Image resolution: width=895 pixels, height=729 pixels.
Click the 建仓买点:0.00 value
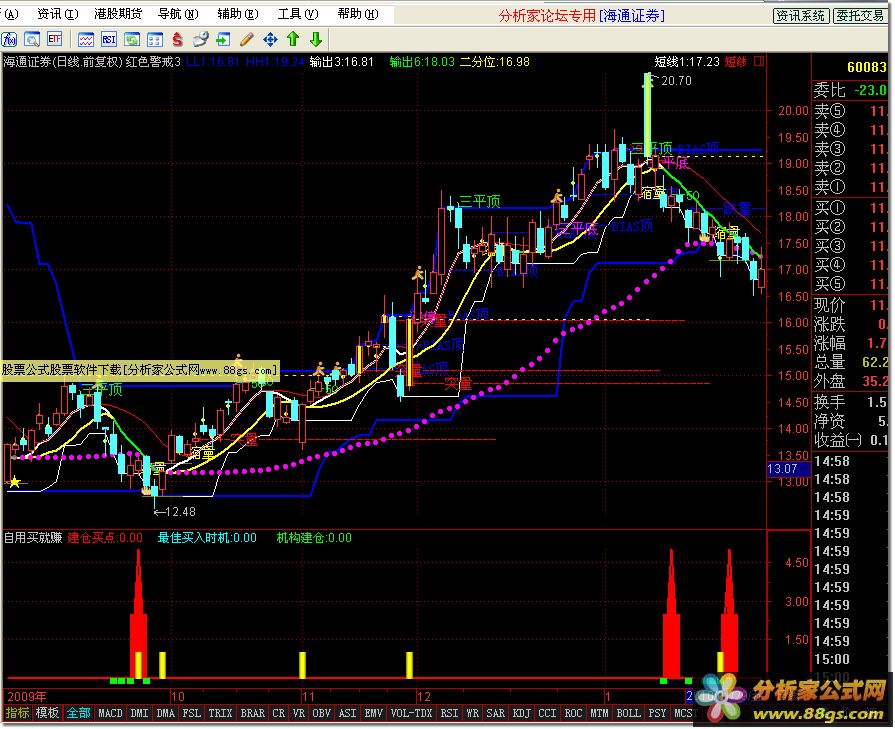coord(105,537)
